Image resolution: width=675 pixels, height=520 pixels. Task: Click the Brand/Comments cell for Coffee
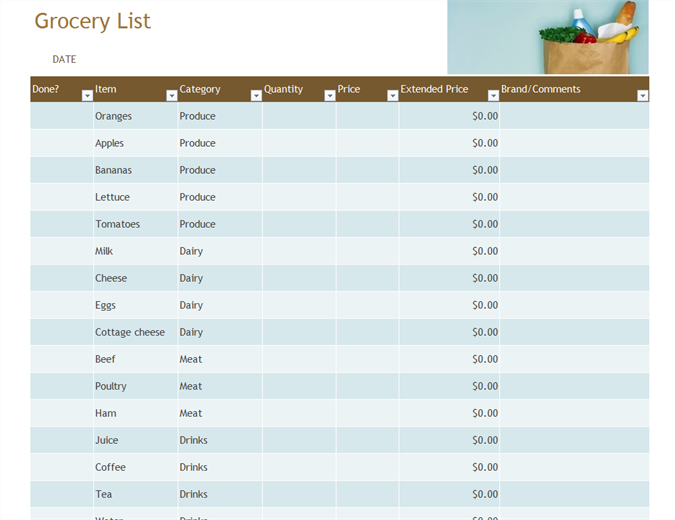coord(573,467)
